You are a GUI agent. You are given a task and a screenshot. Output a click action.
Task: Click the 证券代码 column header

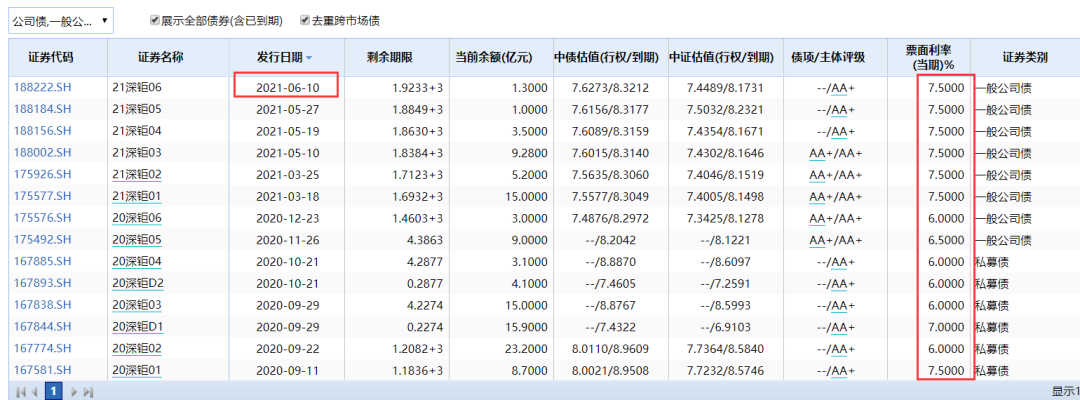(49, 58)
